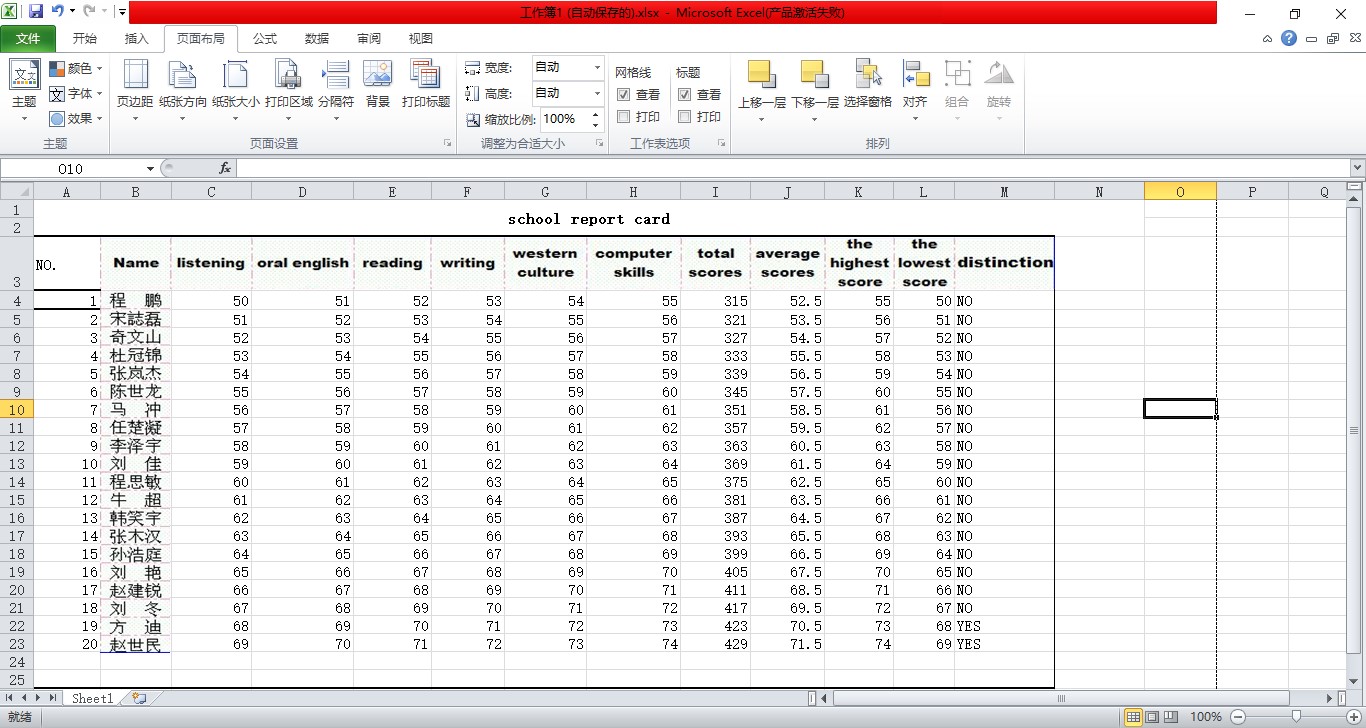The image size is (1366, 728).
Task: Open theme Colors (颜色) menu
Action: pos(76,68)
